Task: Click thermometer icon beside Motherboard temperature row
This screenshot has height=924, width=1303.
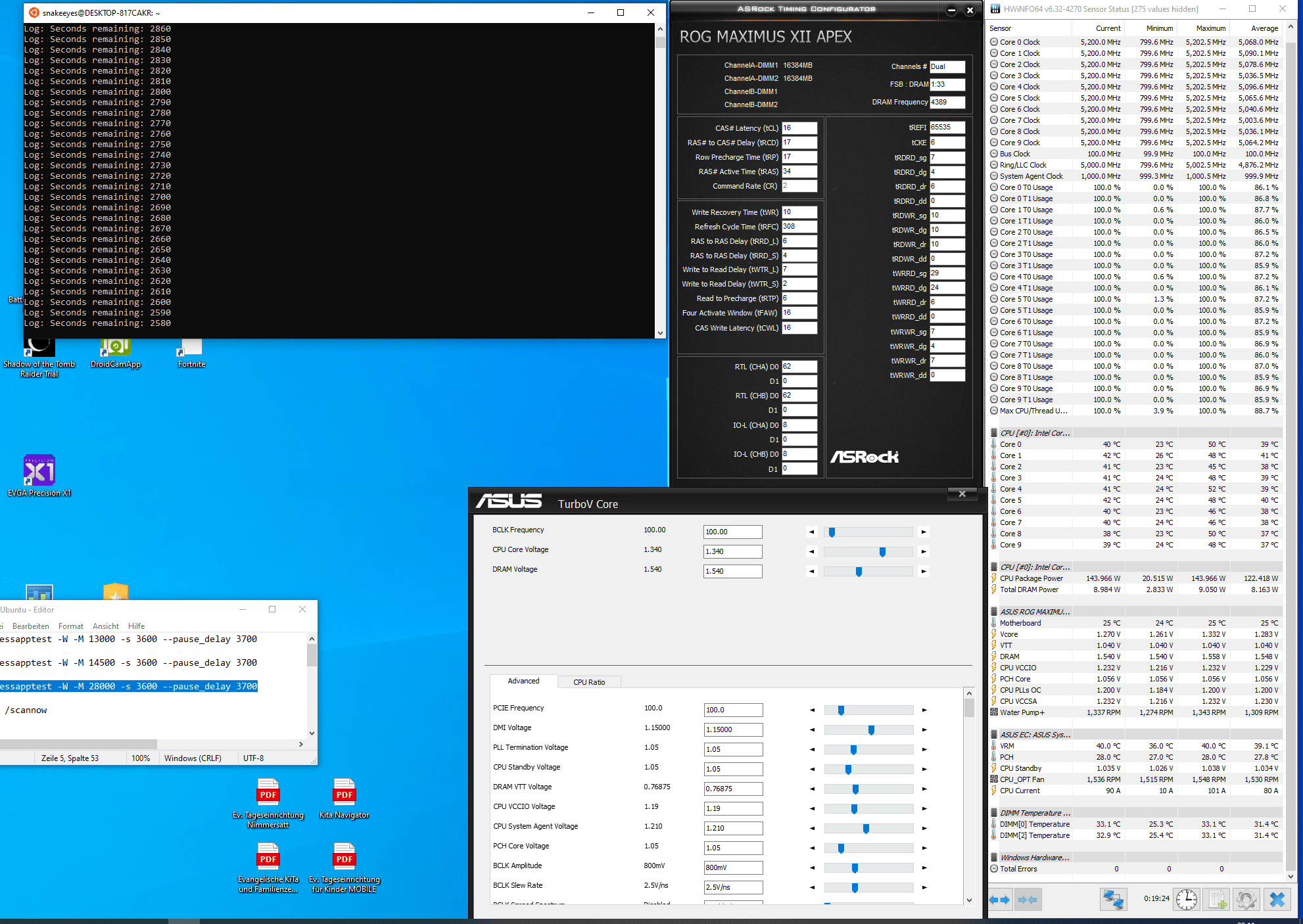Action: (x=994, y=623)
